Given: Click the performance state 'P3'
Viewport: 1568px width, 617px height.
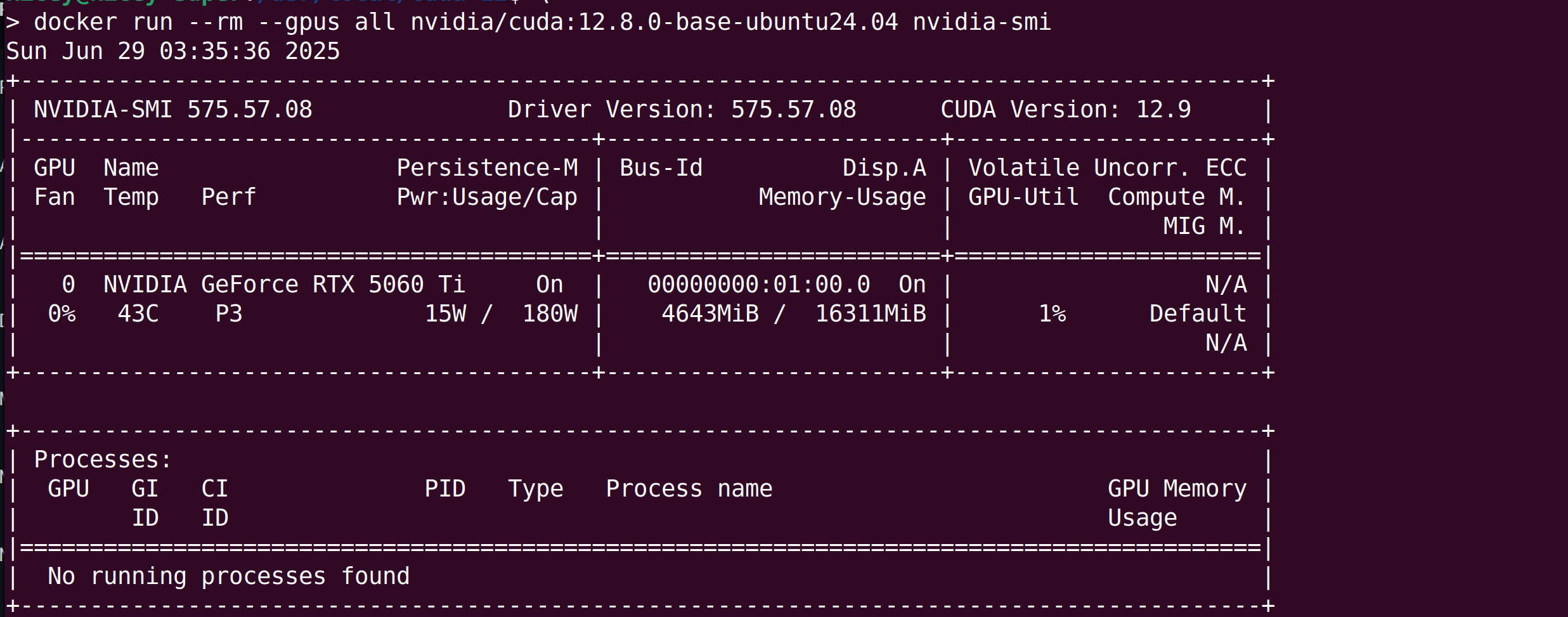Looking at the screenshot, I should coord(229,314).
